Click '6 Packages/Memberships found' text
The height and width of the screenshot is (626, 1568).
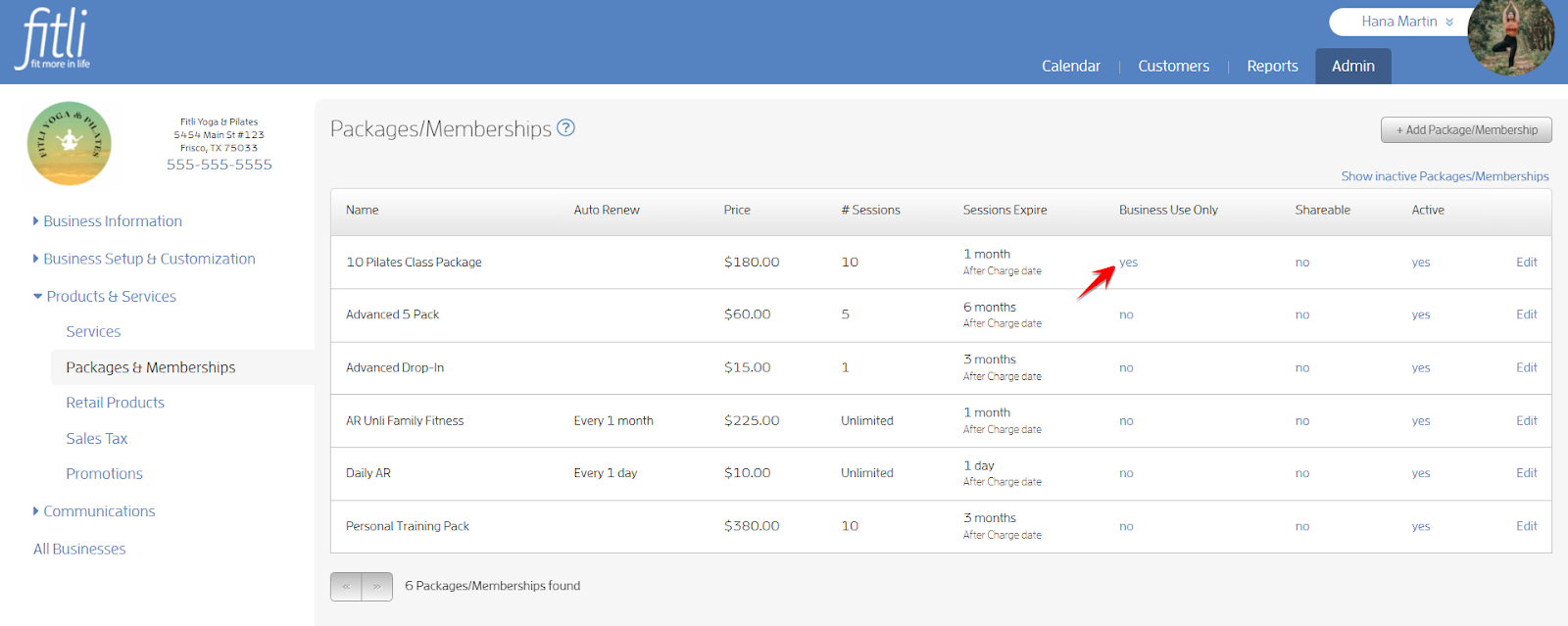click(x=493, y=586)
